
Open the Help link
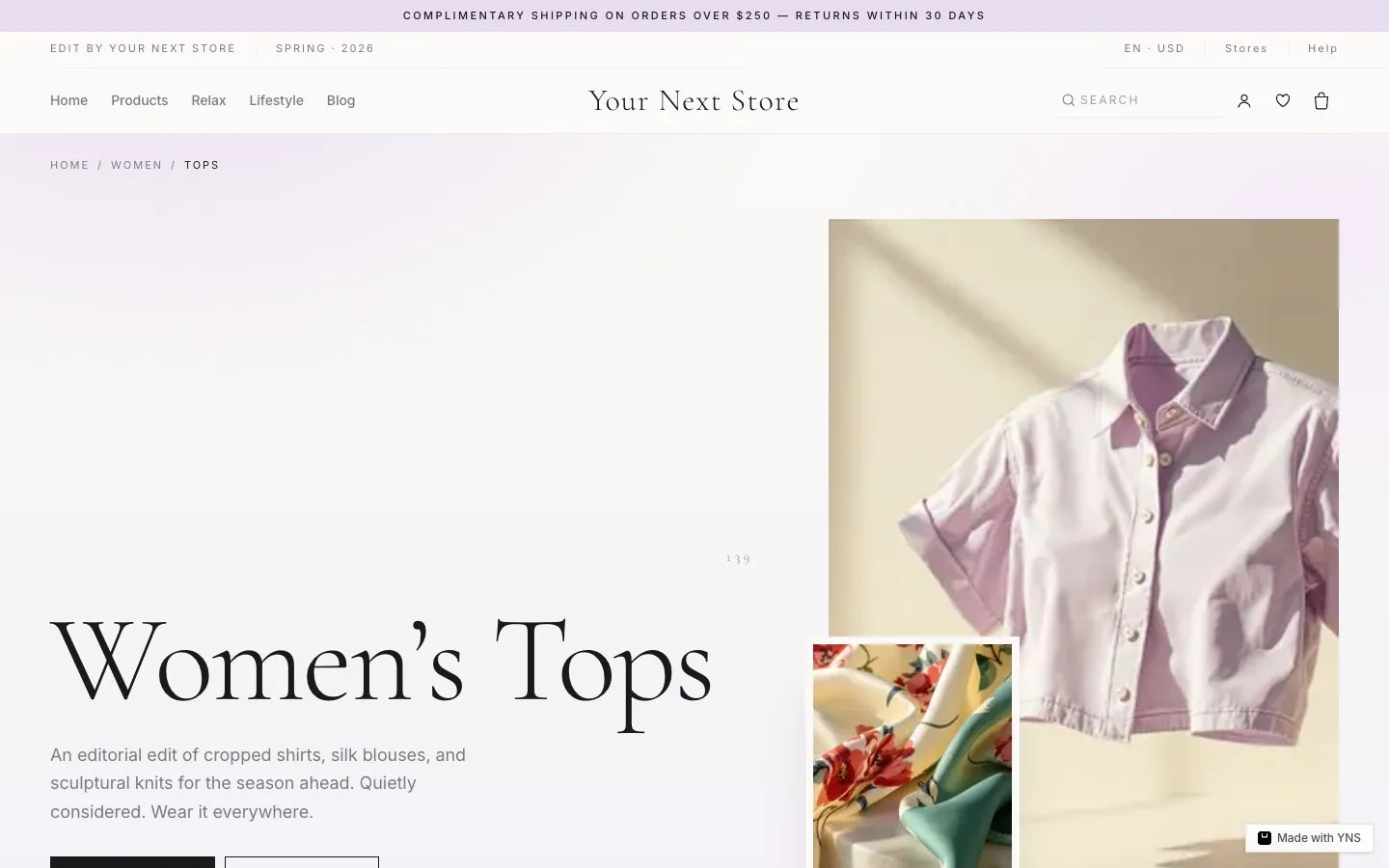(1322, 48)
